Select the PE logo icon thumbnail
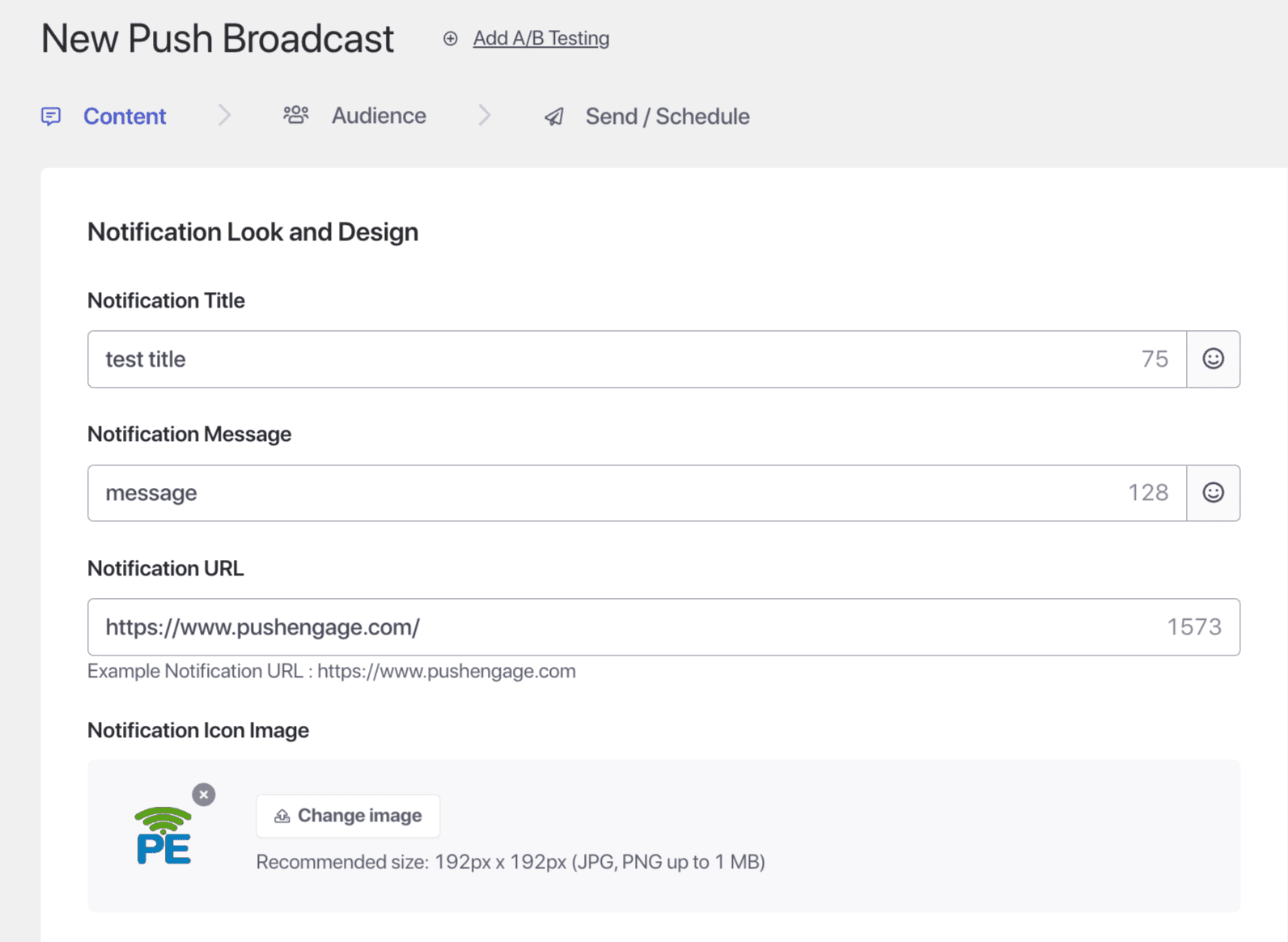The width and height of the screenshot is (1288, 942). pos(163,837)
